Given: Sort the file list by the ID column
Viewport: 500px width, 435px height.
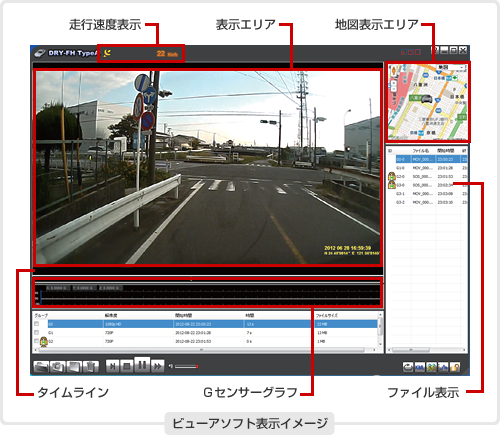Looking at the screenshot, I should click(x=391, y=151).
